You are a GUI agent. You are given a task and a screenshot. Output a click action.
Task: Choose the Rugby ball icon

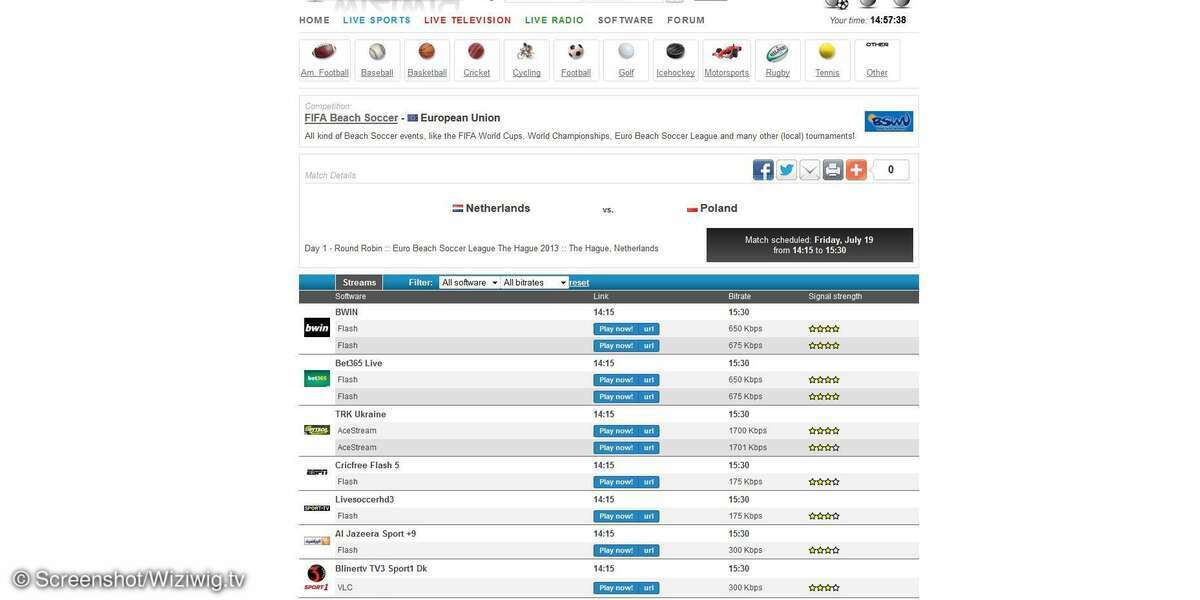tap(778, 52)
